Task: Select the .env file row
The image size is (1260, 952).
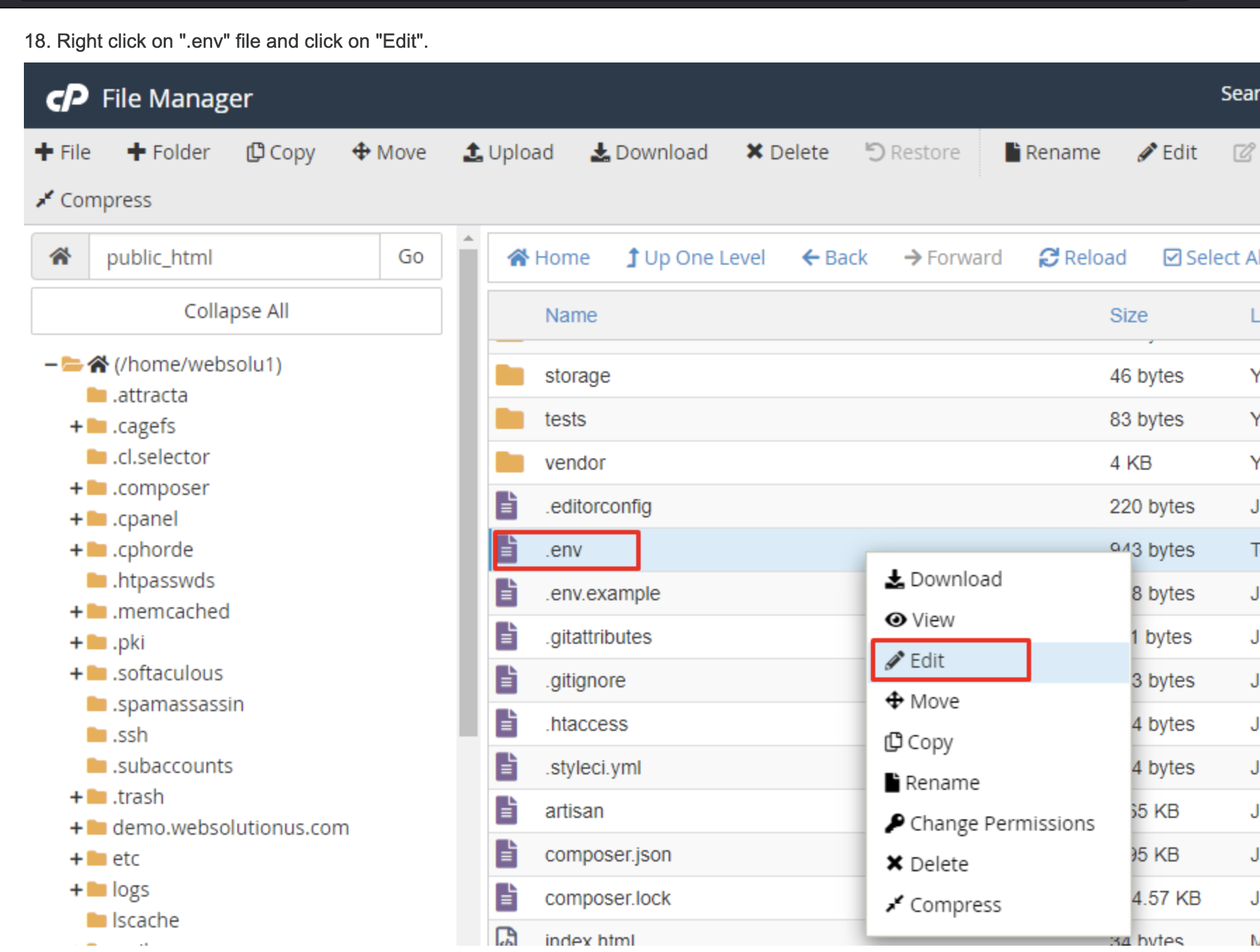Action: click(x=874, y=550)
